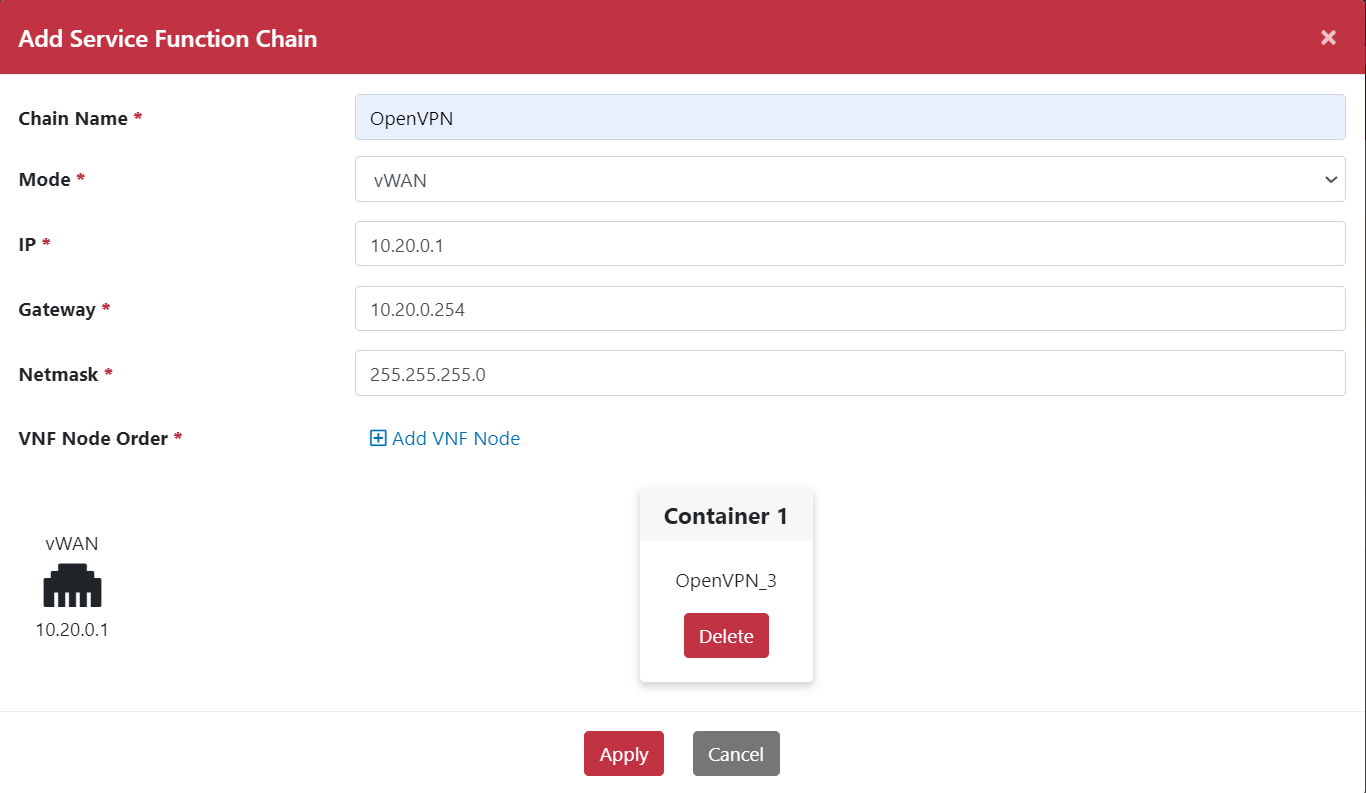Apply the service function chain
This screenshot has height=793, width=1366.
624,754
